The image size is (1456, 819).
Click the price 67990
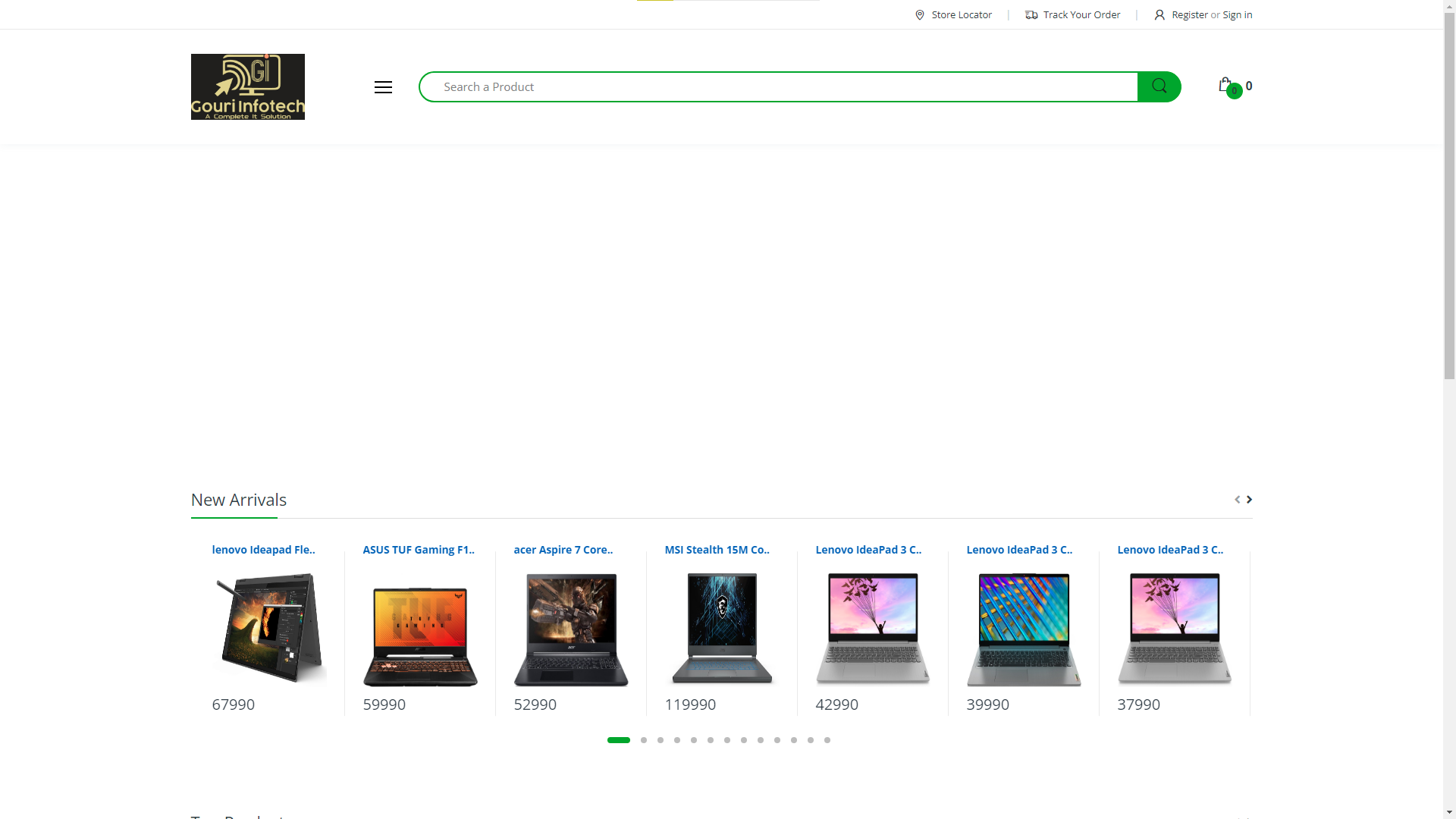coord(234,704)
